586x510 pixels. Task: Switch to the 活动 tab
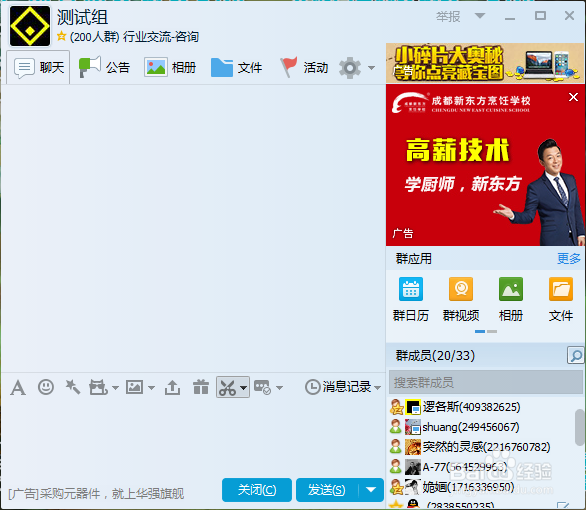tap(304, 68)
